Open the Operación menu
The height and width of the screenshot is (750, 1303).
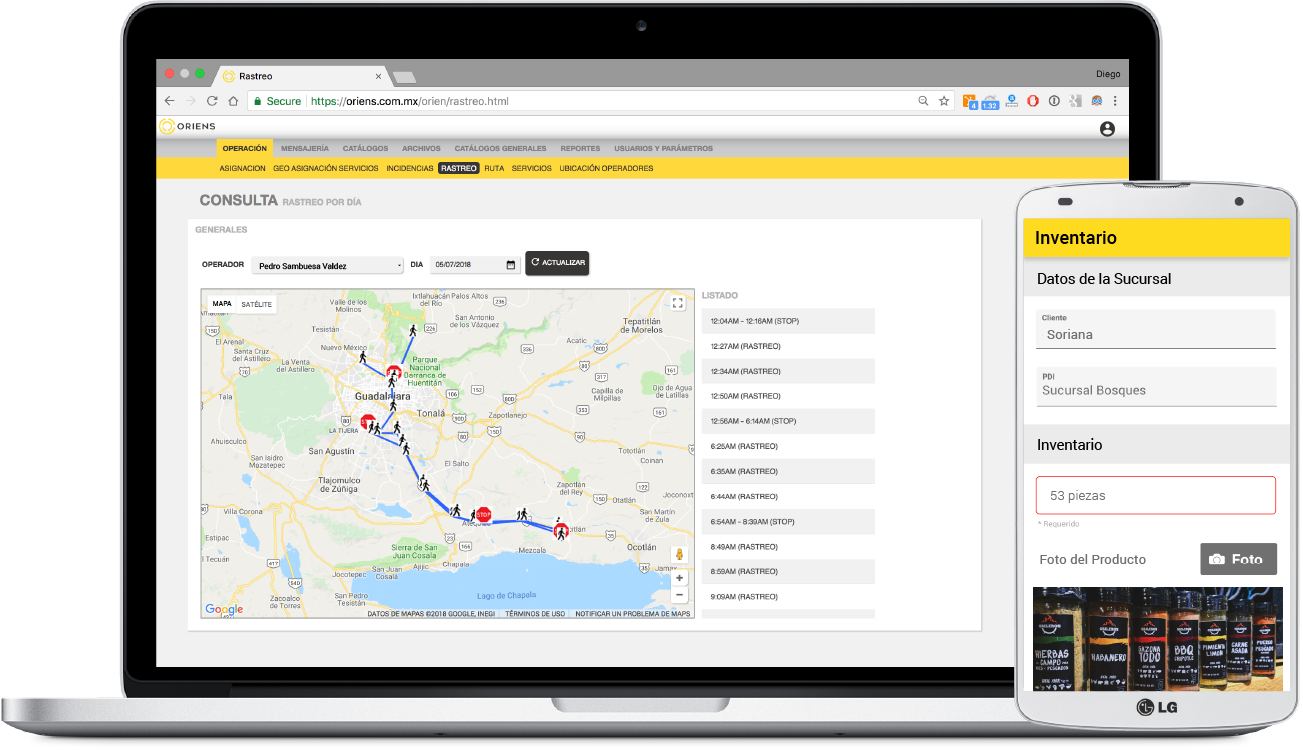point(245,148)
